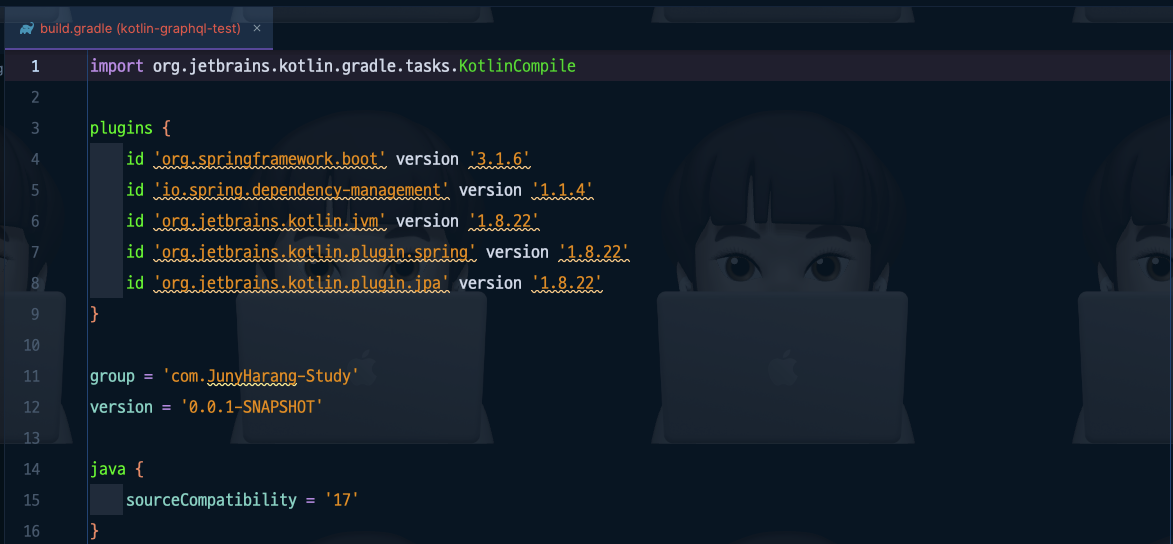Click closing brace of plugins block on line 9
1173x544 pixels.
click(94, 314)
